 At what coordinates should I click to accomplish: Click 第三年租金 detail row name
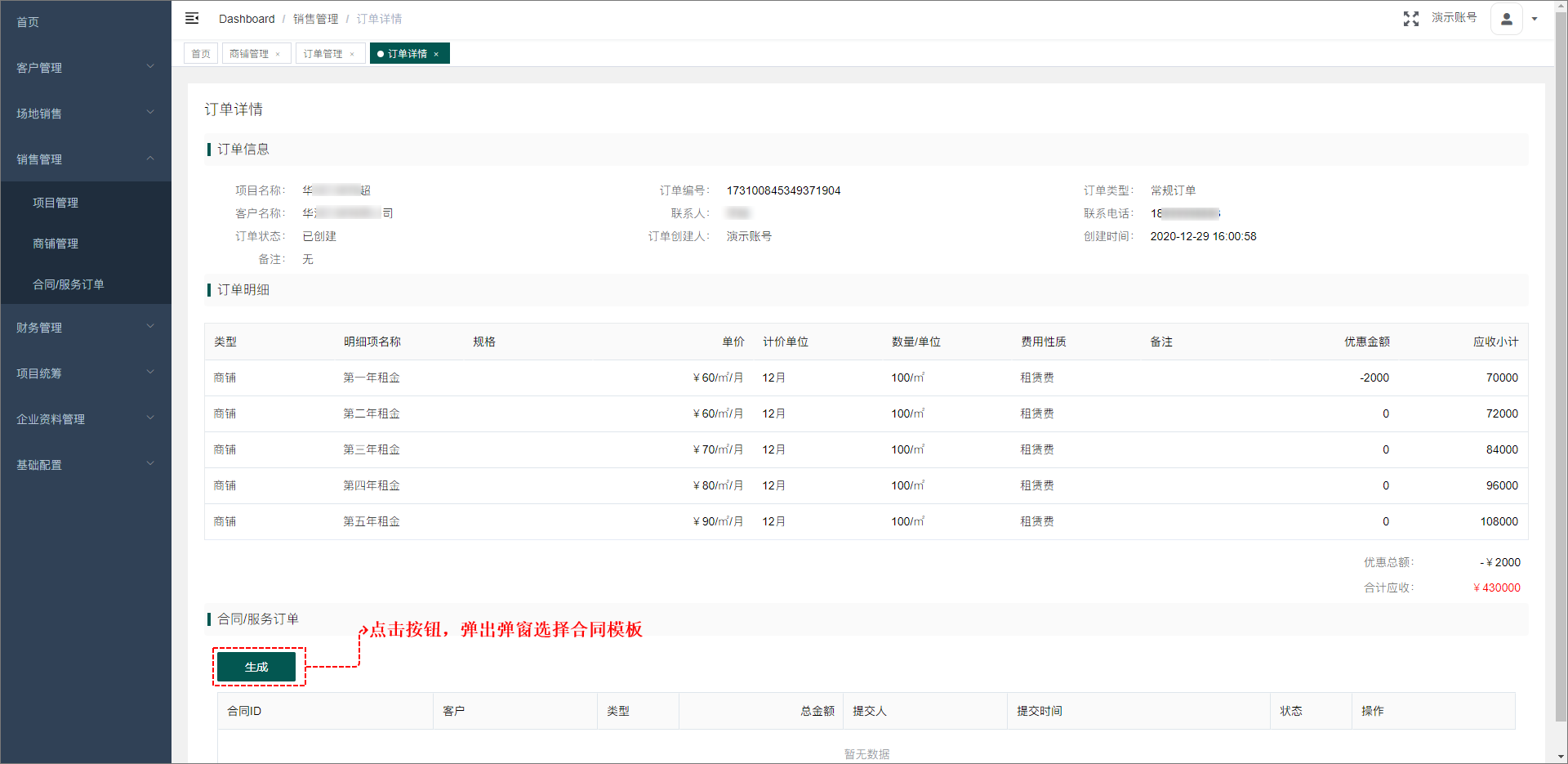point(372,449)
